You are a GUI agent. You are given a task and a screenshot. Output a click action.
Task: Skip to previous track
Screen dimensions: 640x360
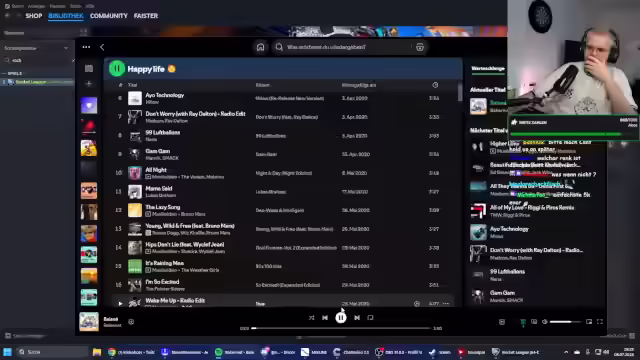(325, 318)
